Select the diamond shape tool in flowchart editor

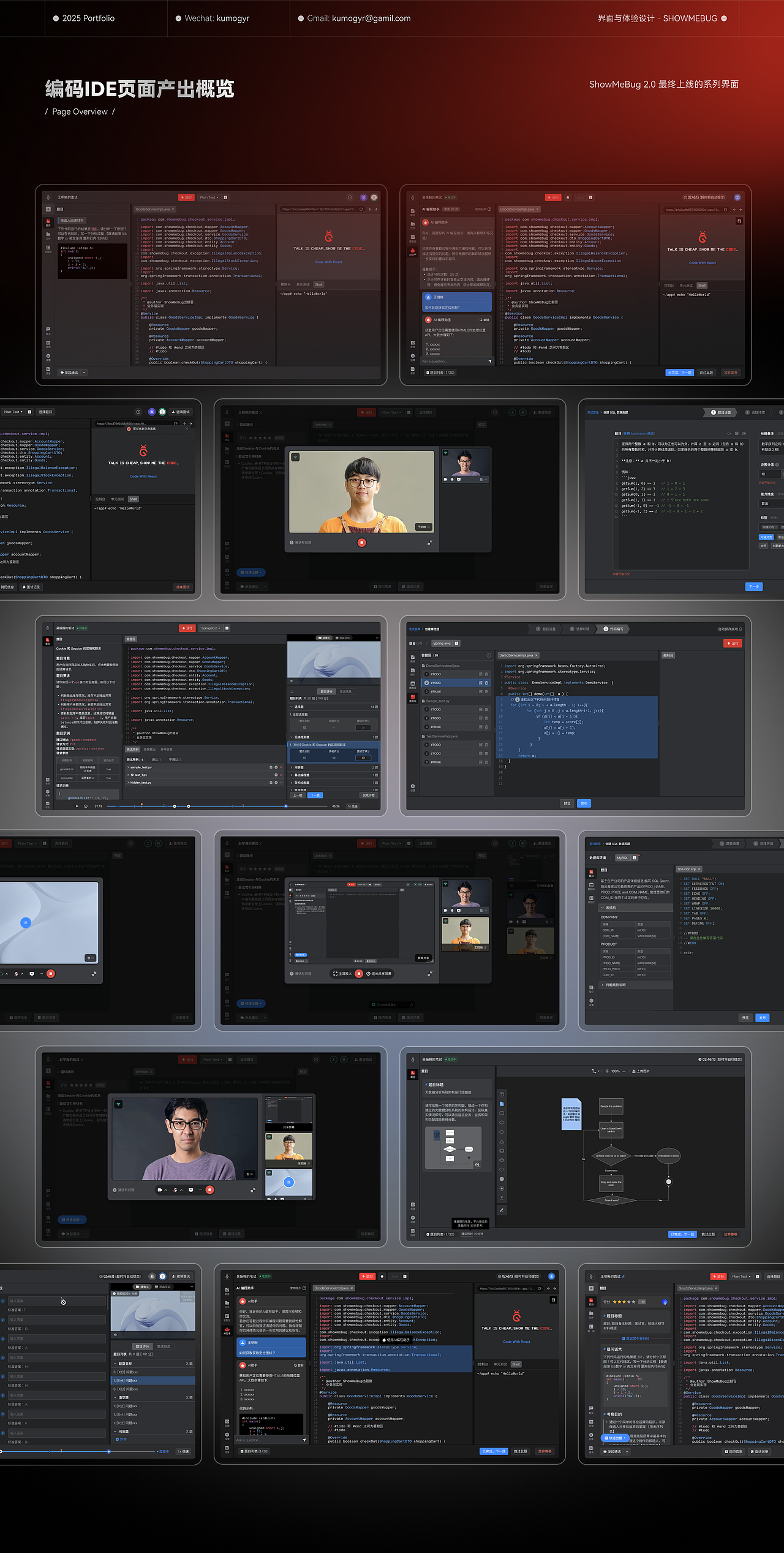point(502,1132)
